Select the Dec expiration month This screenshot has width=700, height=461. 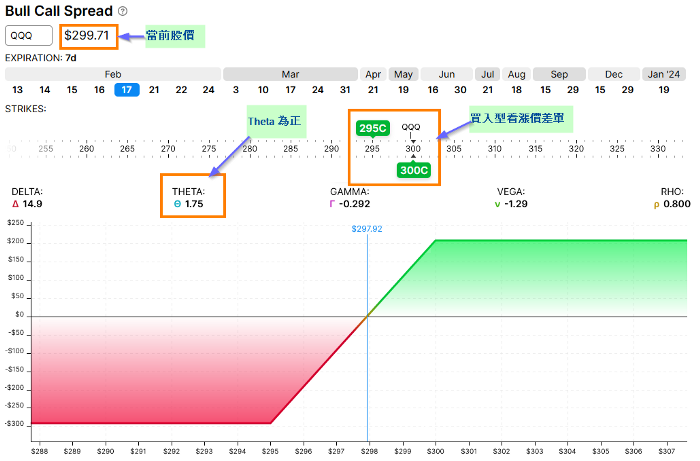(x=613, y=74)
